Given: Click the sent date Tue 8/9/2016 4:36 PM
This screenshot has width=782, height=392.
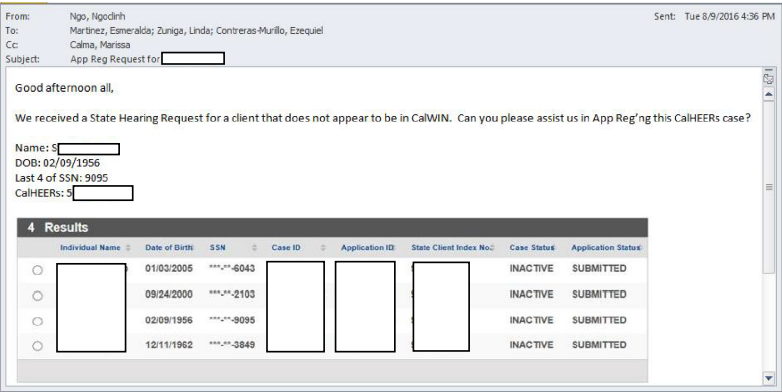Looking at the screenshot, I should 730,16.
